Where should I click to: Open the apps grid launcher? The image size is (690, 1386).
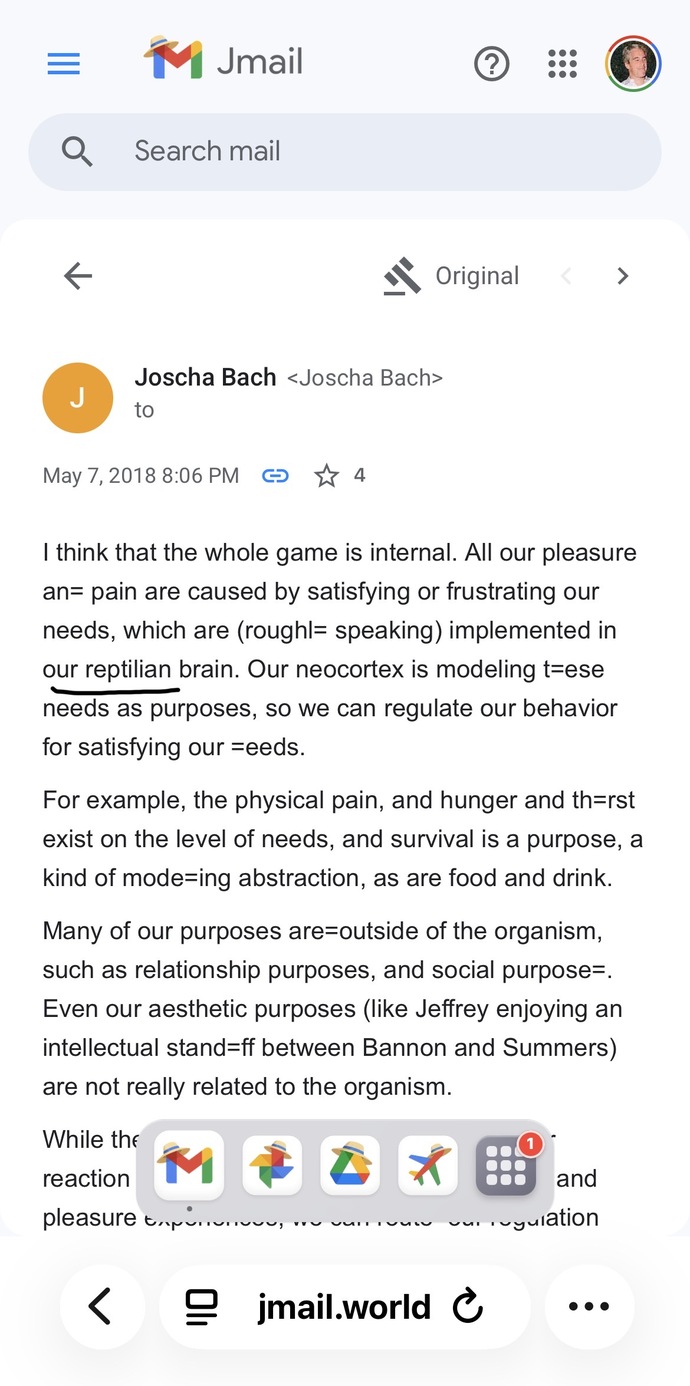point(563,65)
